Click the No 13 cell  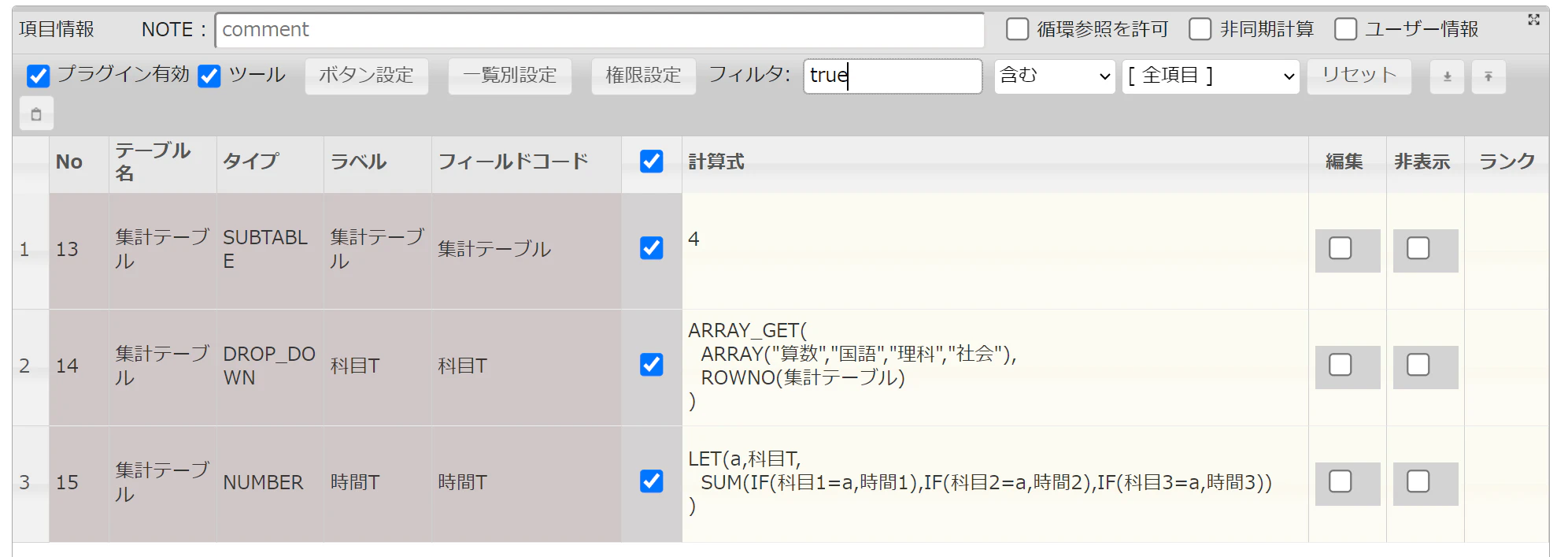point(79,251)
